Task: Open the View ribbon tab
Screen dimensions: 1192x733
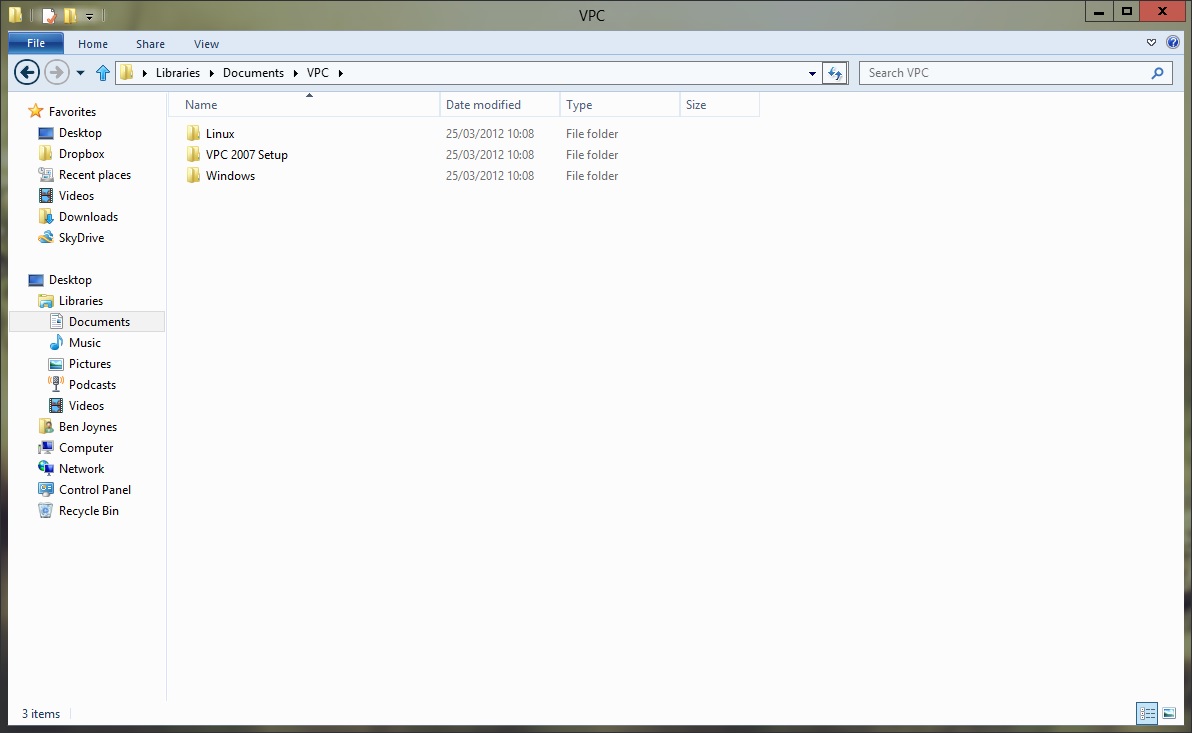Action: click(x=206, y=44)
